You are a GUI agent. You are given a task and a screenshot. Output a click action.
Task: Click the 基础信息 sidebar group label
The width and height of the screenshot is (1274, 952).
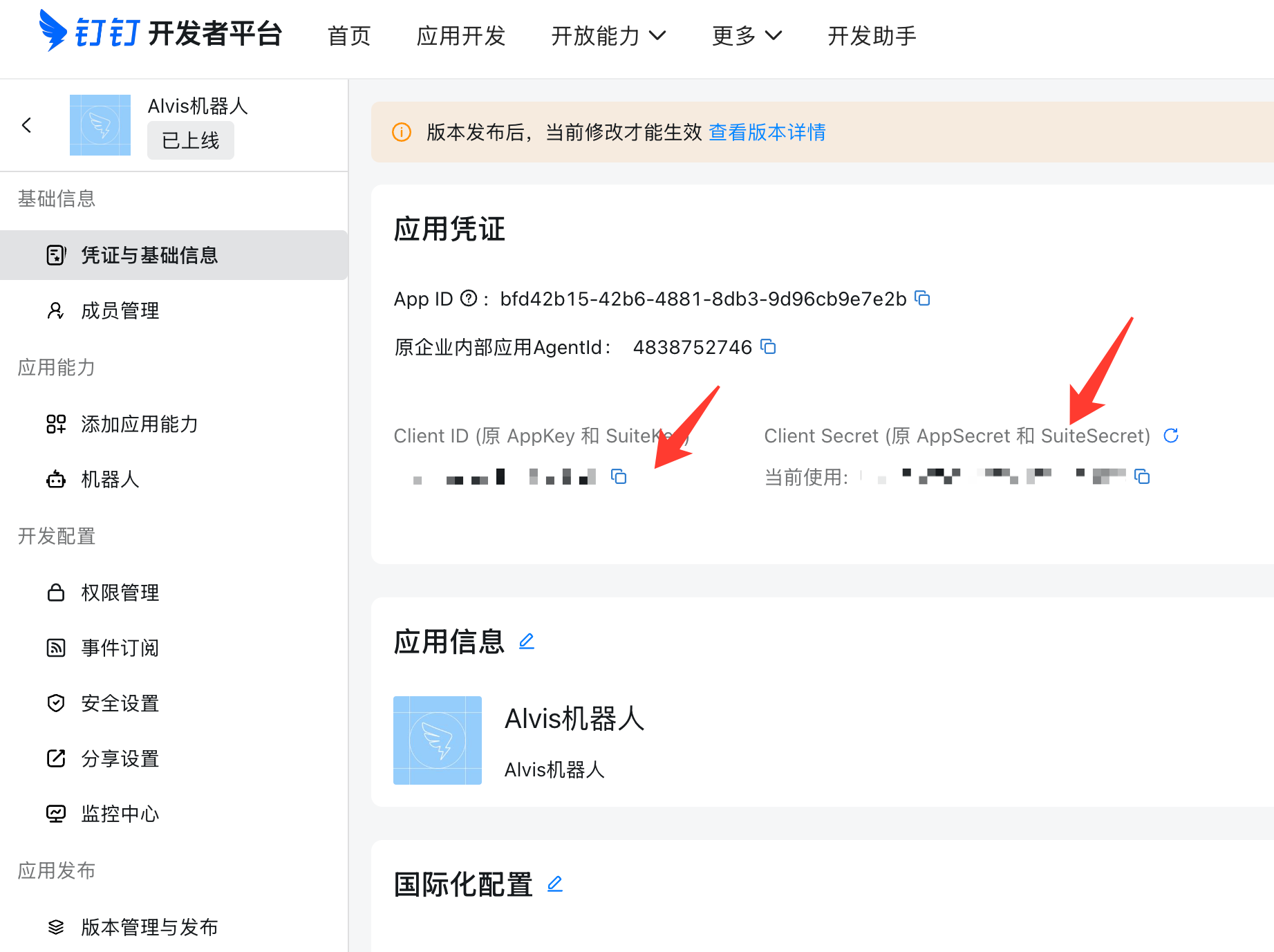pos(57,198)
